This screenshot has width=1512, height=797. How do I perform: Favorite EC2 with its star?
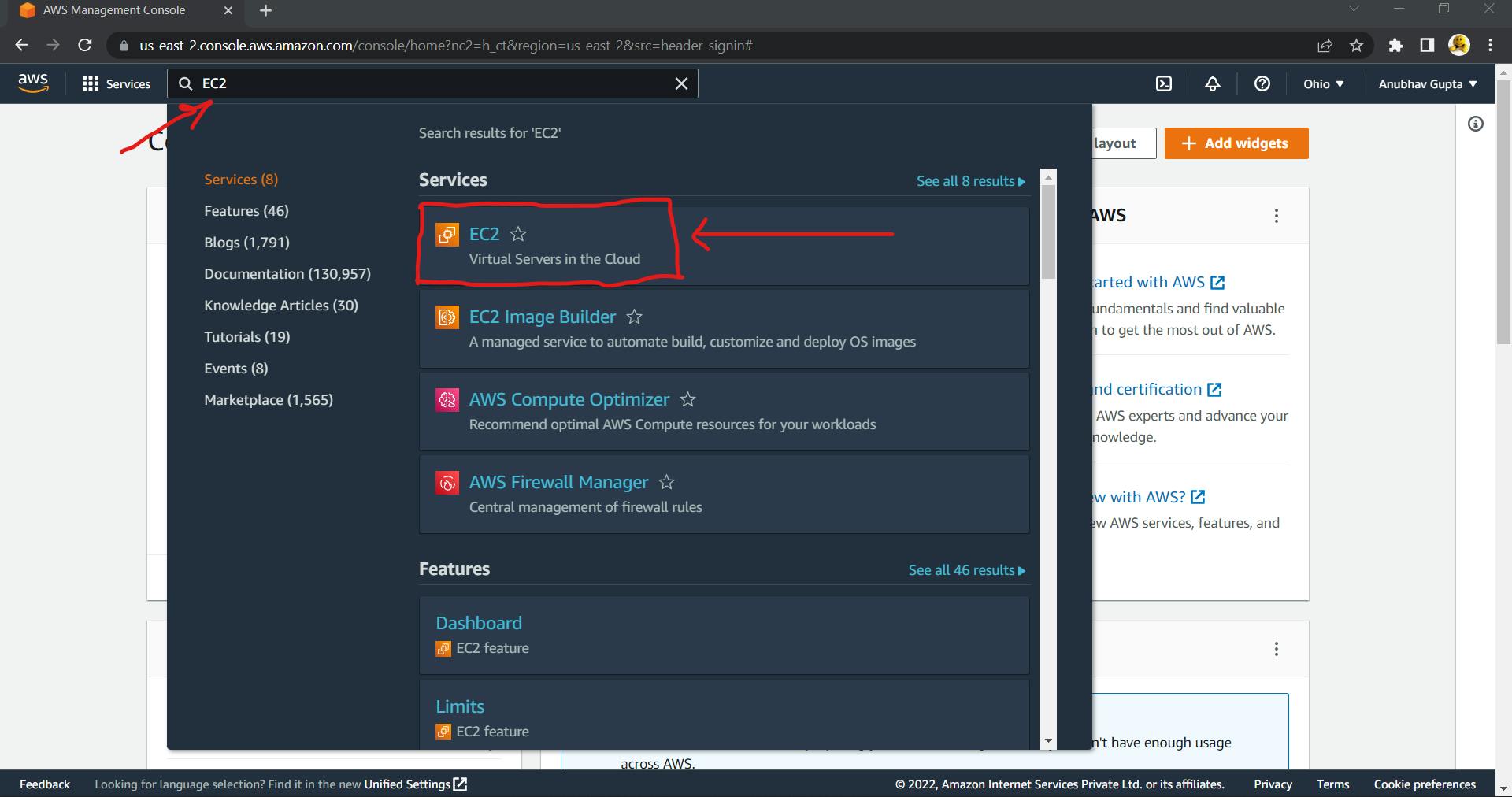(518, 234)
